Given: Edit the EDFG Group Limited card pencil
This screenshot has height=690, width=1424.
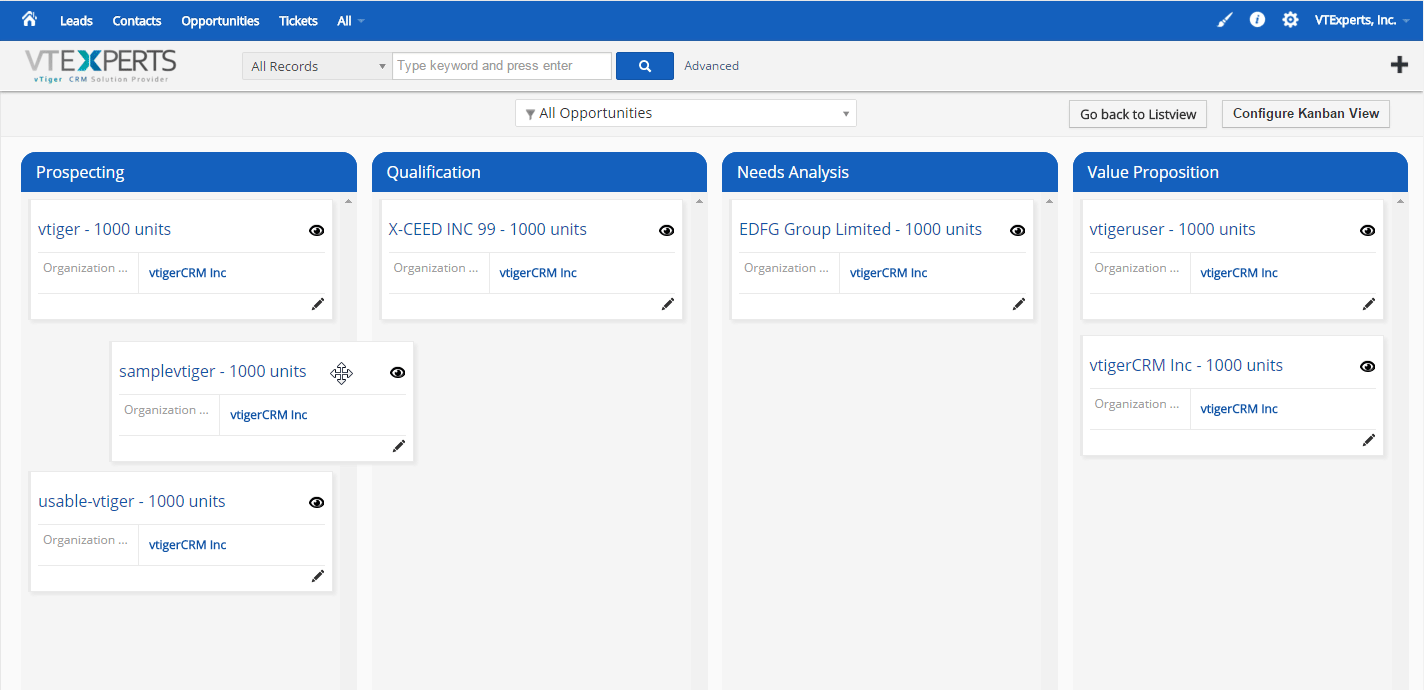Looking at the screenshot, I should pos(1019,304).
